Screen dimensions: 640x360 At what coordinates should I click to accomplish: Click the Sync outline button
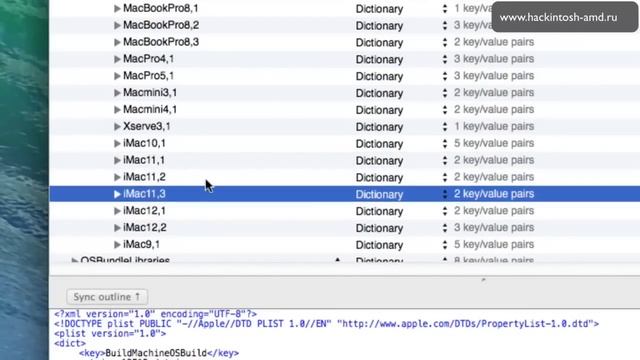click(107, 297)
